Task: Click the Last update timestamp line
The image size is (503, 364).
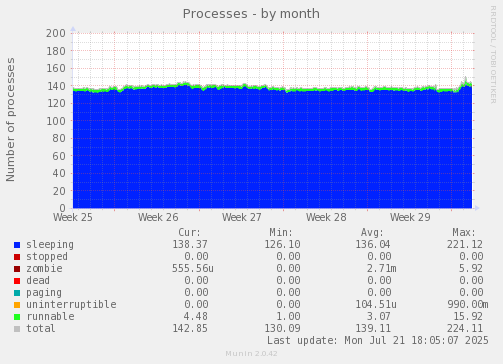Action: 378,340
